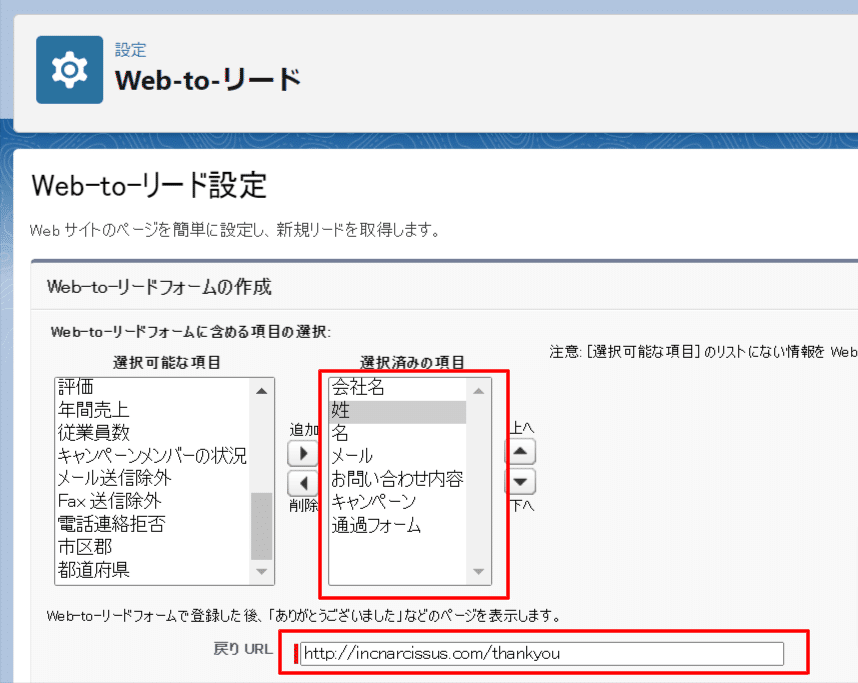Select 姓 in selected fields list
The image size is (858, 683).
pyautogui.click(x=398, y=410)
